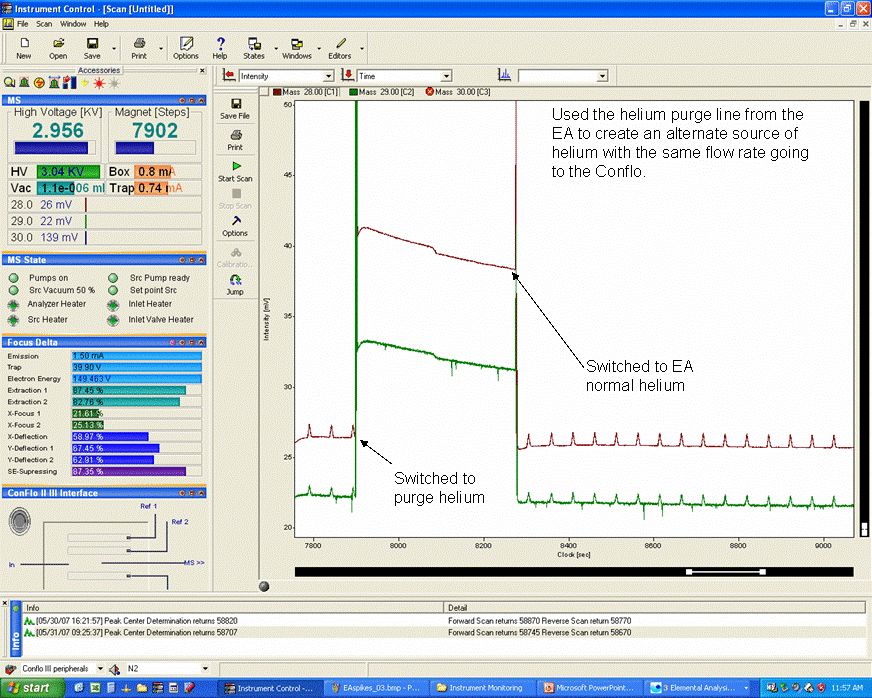Click the red-blue bars icon in Accessories
The height and width of the screenshot is (698, 872).
point(70,83)
